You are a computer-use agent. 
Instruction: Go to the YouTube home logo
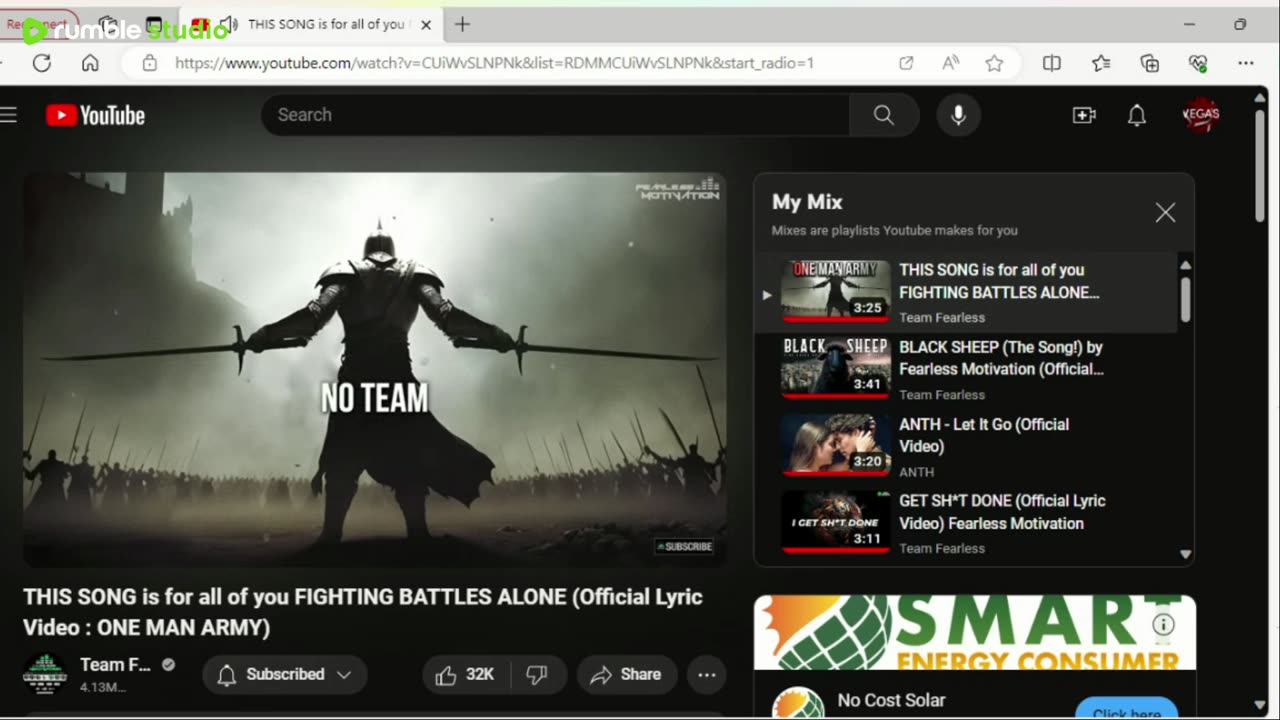(x=95, y=115)
